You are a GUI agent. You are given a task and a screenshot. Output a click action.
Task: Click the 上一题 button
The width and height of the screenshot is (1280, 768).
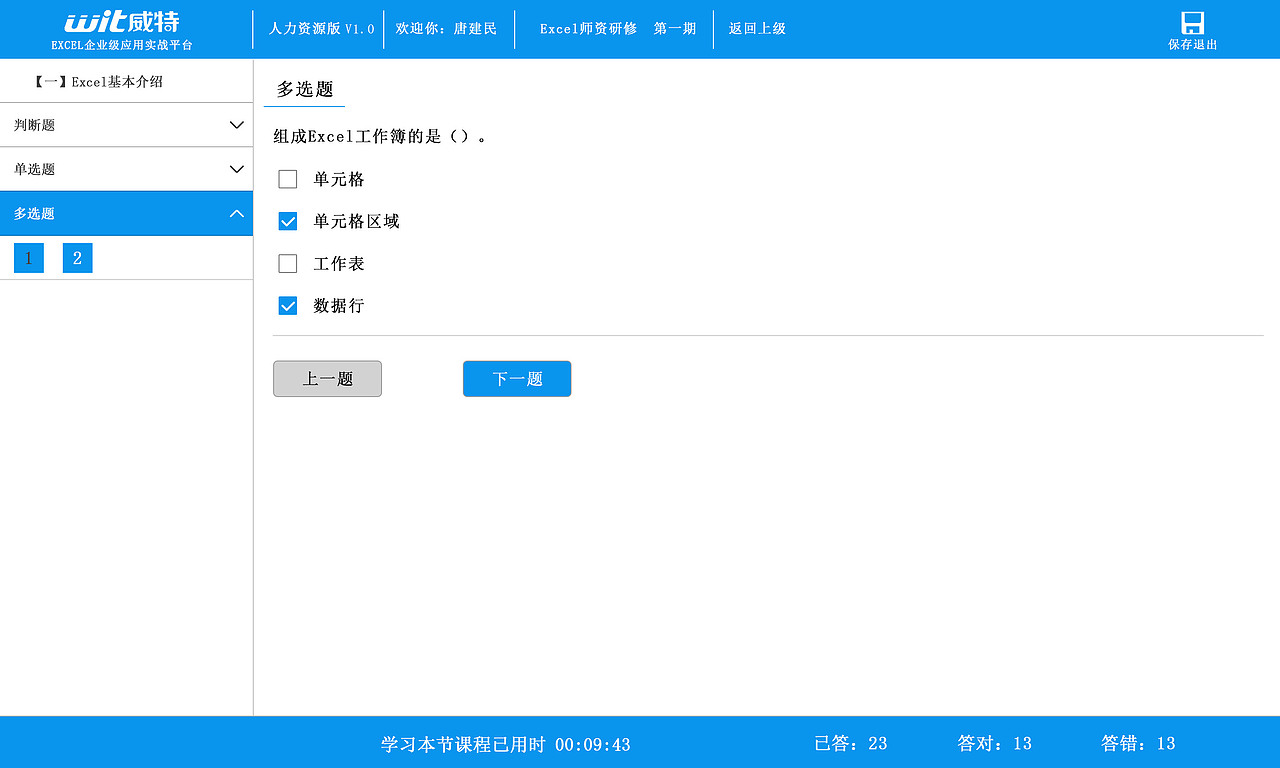(x=327, y=378)
